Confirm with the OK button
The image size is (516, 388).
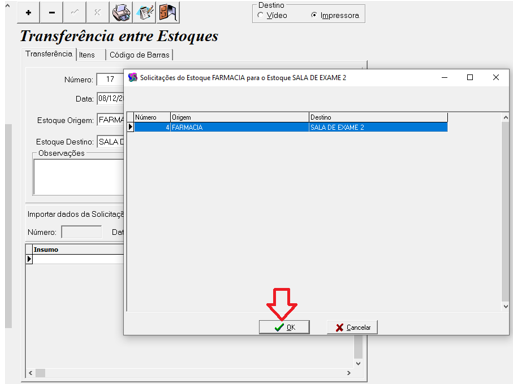pos(284,327)
